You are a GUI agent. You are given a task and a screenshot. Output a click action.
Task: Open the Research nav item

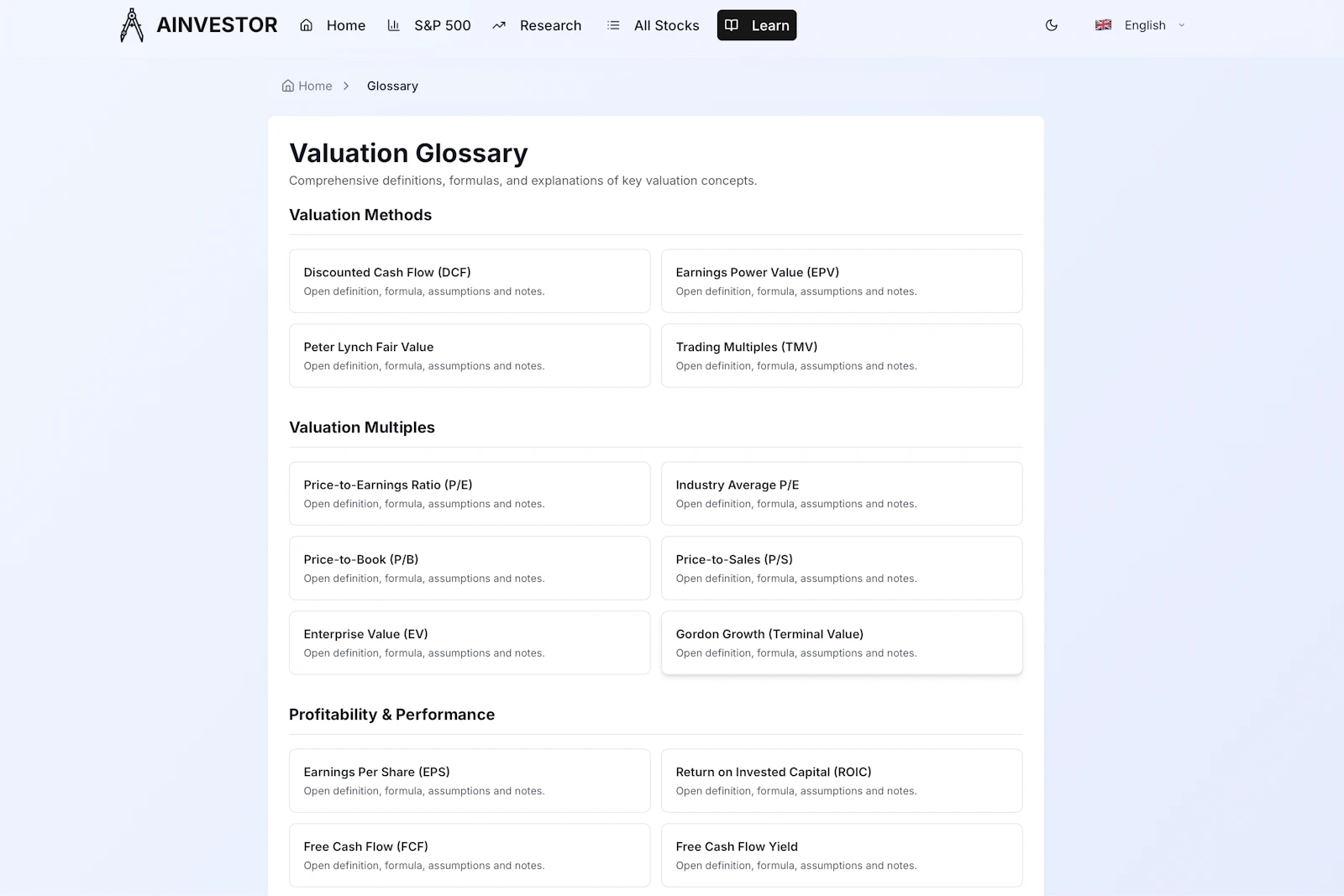538,25
